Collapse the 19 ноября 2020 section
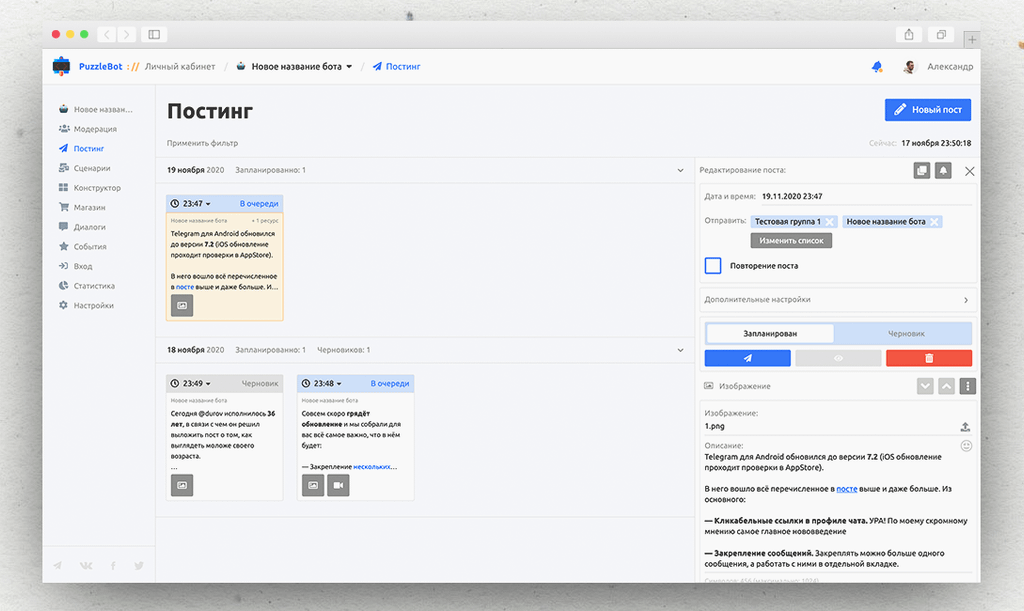This screenshot has width=1024, height=611. click(680, 170)
